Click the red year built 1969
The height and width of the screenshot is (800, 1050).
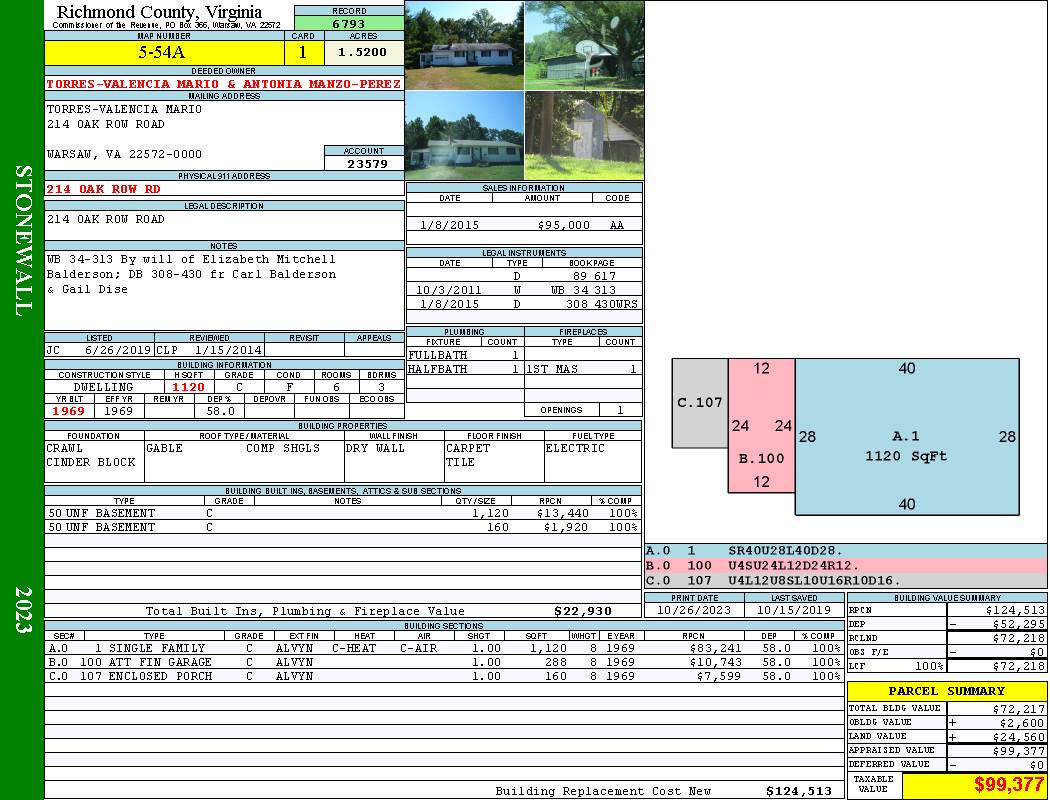(x=69, y=411)
